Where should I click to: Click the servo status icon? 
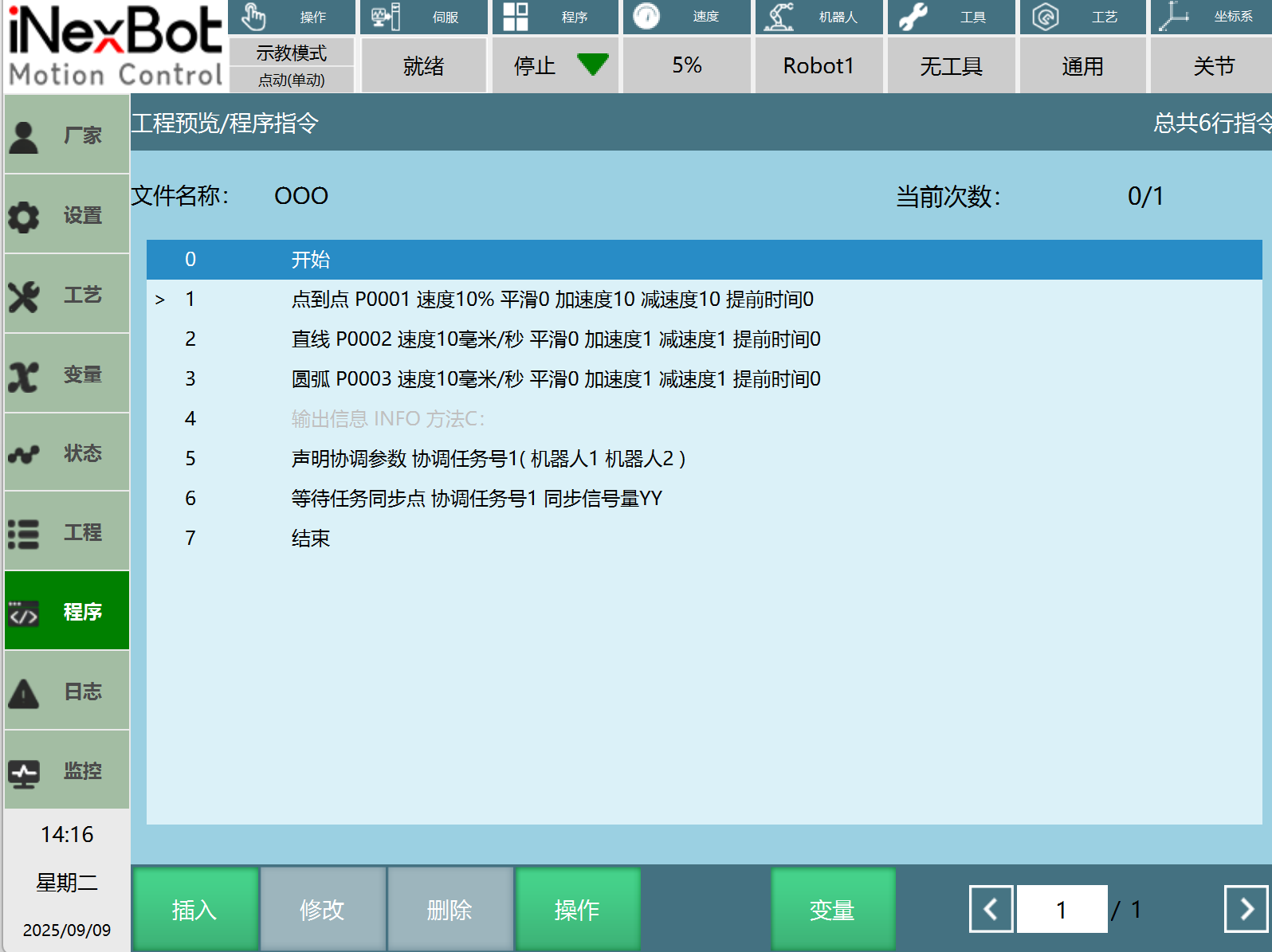pyautogui.click(x=386, y=17)
